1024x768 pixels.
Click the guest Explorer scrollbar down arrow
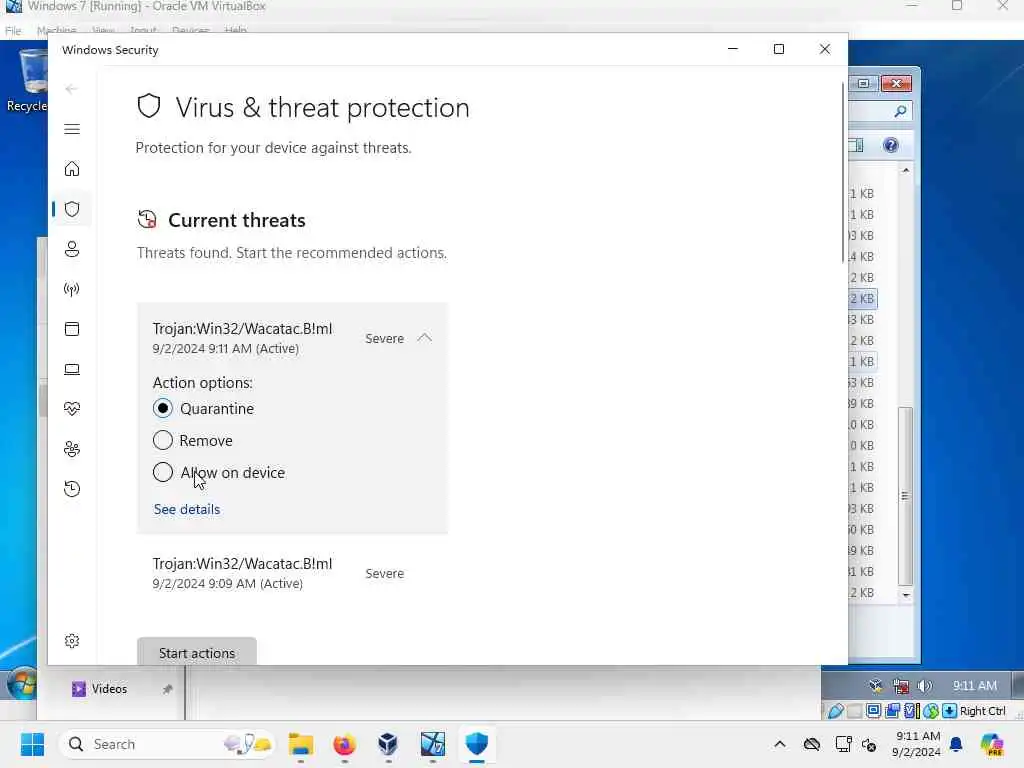point(906,595)
